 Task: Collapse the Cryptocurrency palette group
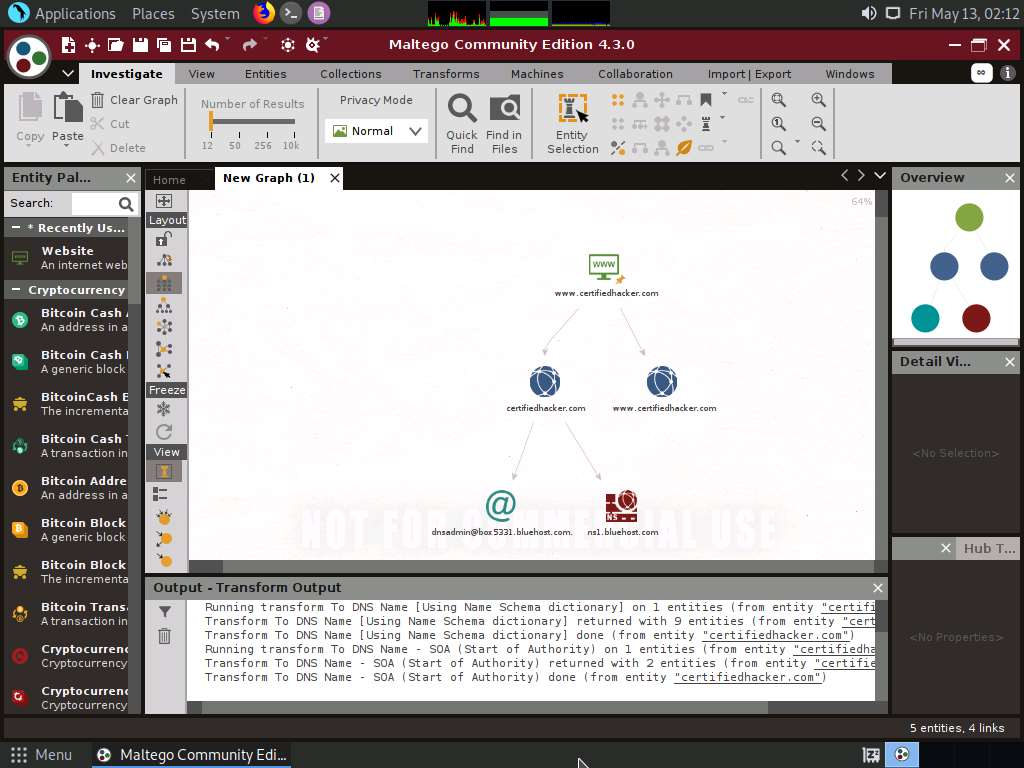16,290
